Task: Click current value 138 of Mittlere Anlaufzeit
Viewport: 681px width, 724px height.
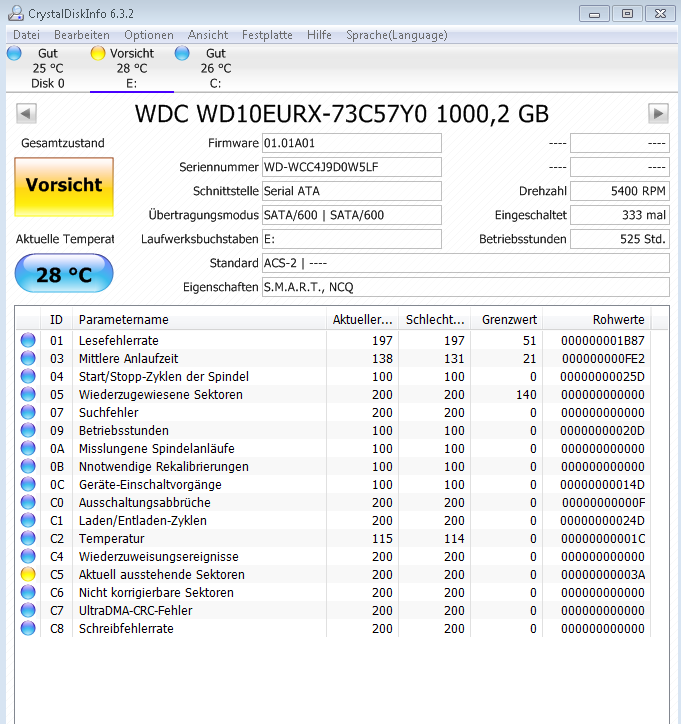Action: coord(382,359)
